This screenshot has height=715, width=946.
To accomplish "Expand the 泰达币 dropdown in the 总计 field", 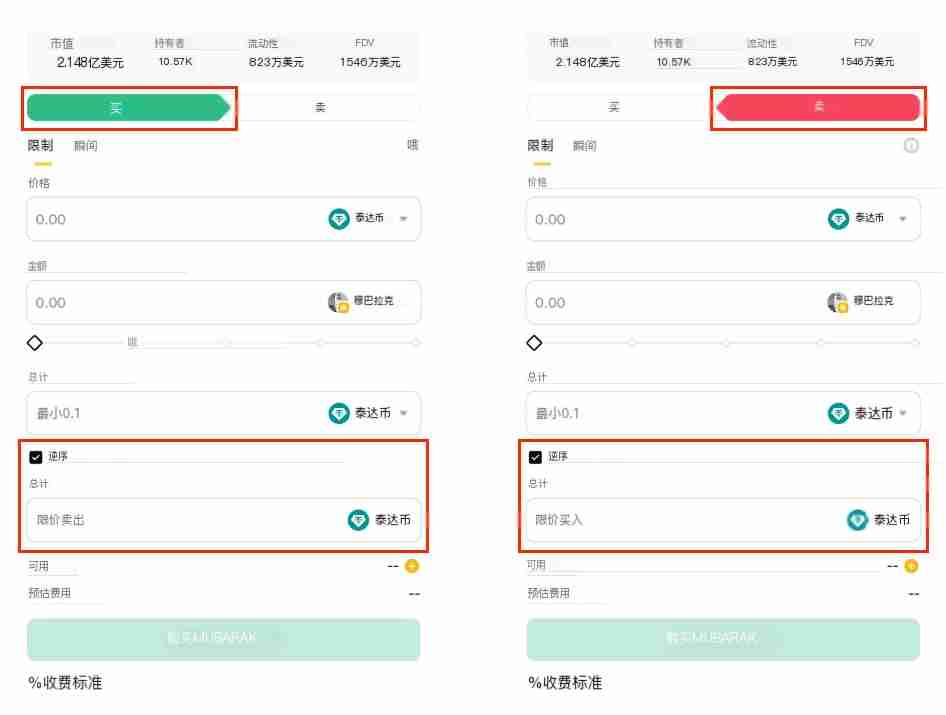I will click(x=404, y=413).
